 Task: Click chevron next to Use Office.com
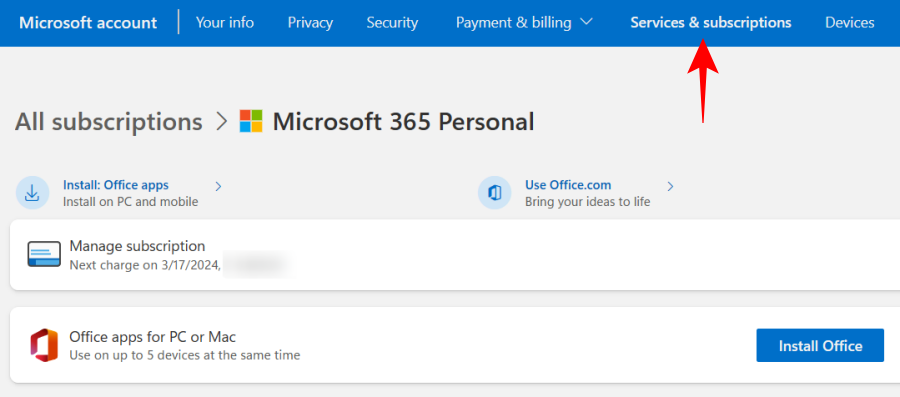(x=670, y=186)
